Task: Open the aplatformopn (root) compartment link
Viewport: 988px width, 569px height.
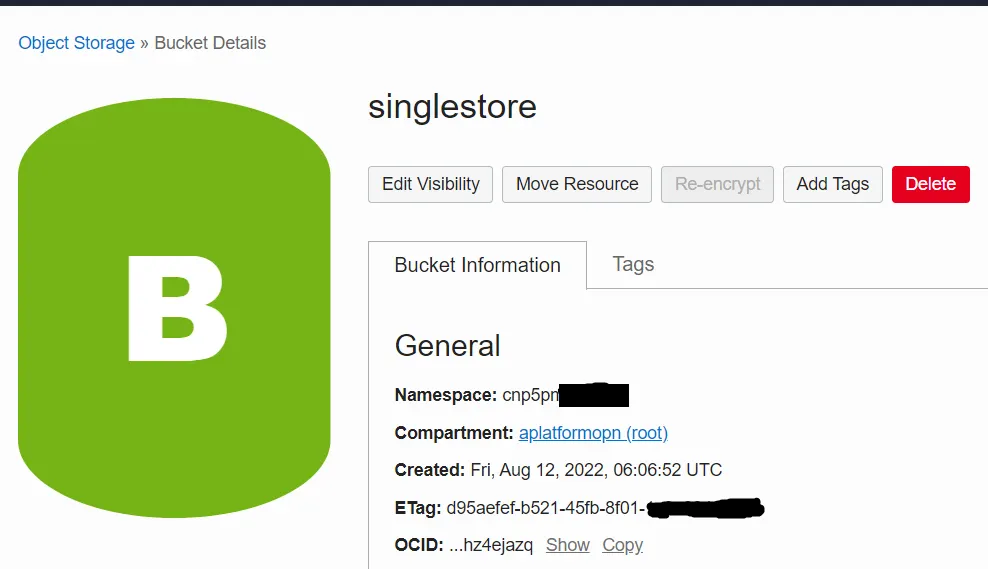Action: coord(593,433)
